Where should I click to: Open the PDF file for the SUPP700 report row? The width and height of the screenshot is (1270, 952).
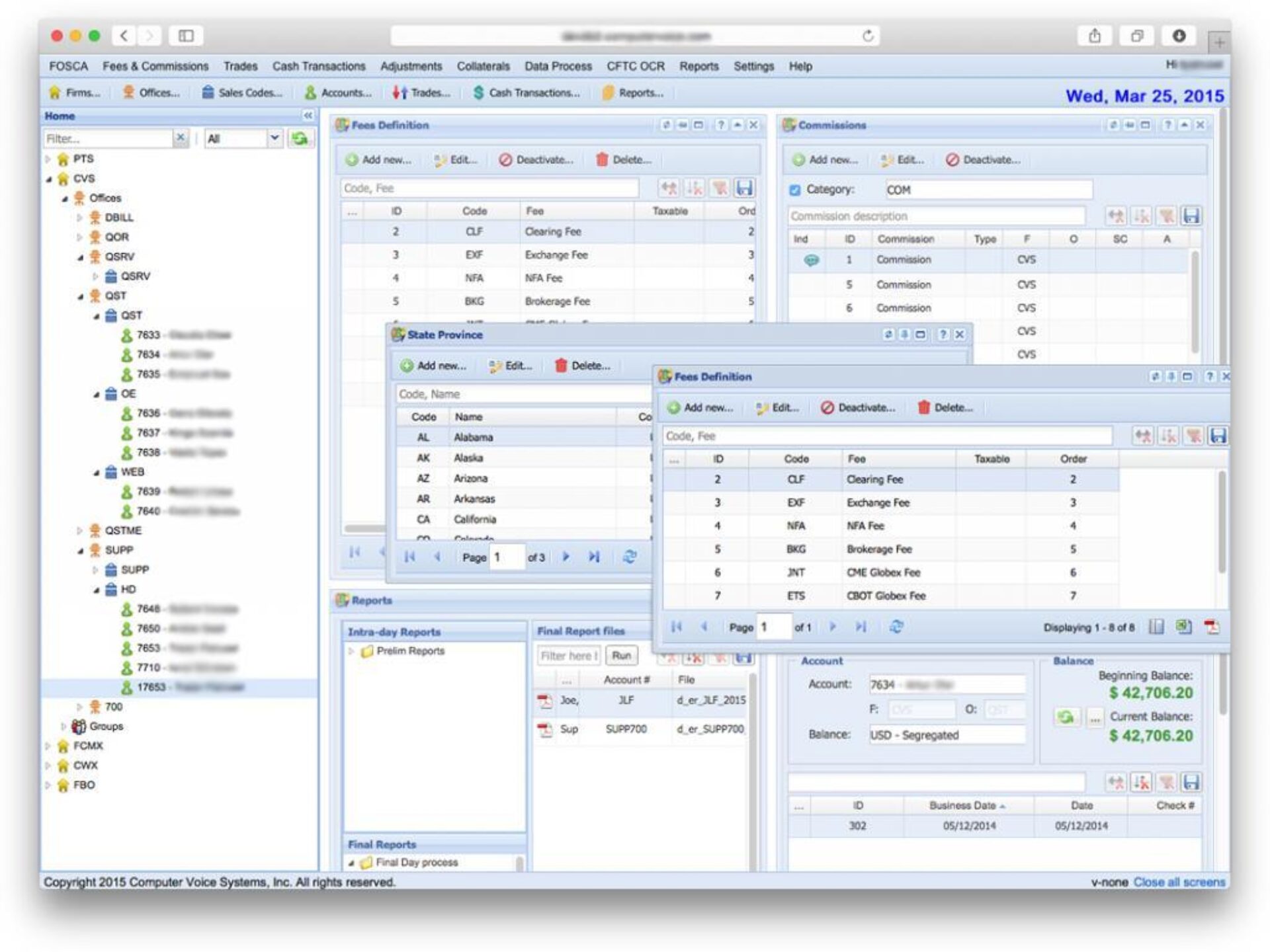(545, 729)
